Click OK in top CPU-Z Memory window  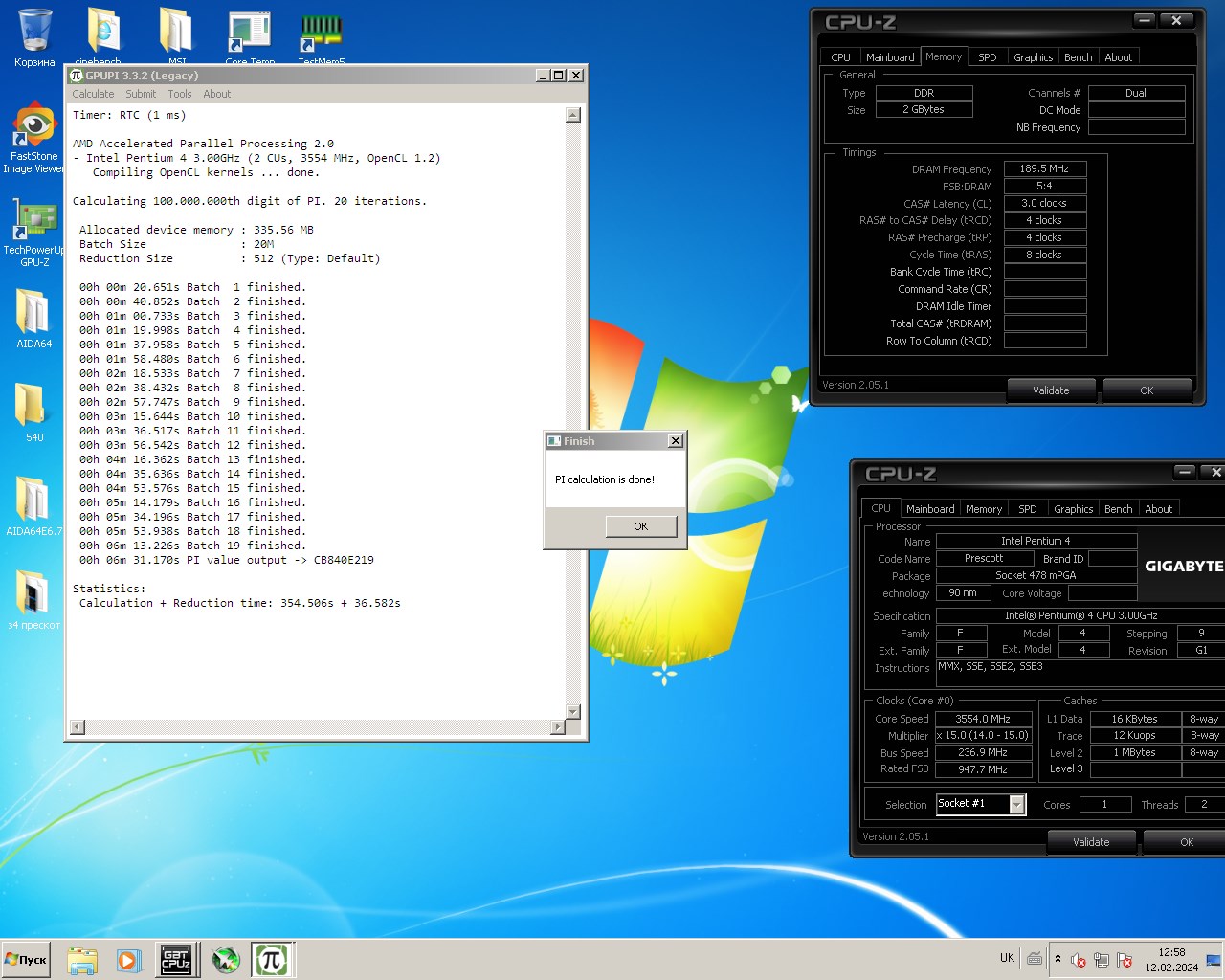point(1147,390)
